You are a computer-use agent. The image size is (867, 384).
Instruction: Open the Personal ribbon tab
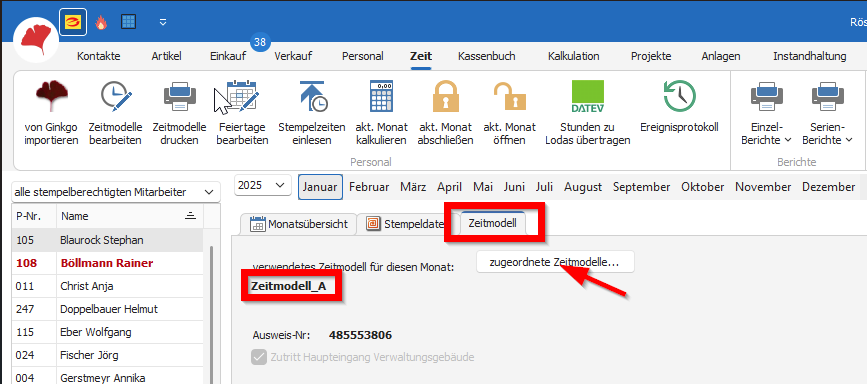point(363,56)
